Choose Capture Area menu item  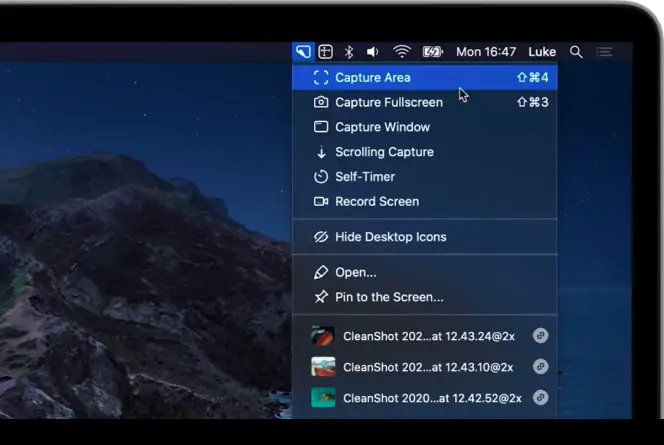(x=425, y=77)
